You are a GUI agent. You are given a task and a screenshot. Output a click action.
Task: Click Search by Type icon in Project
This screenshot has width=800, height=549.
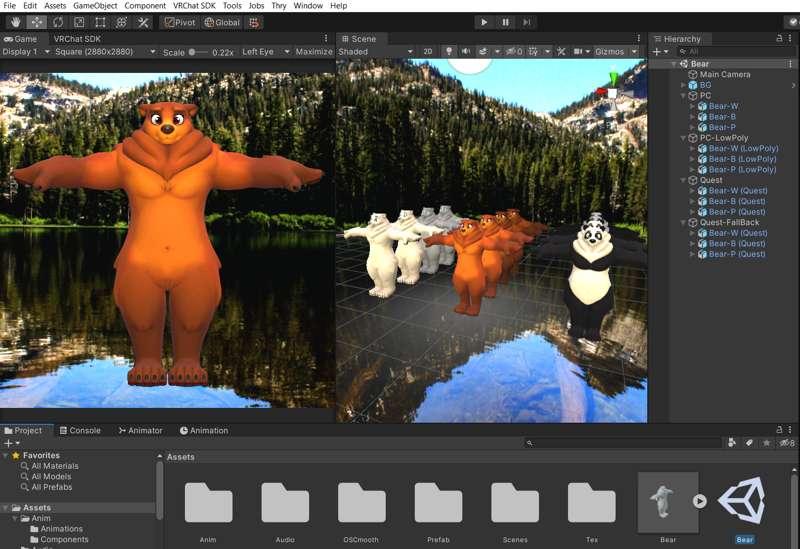tap(732, 443)
